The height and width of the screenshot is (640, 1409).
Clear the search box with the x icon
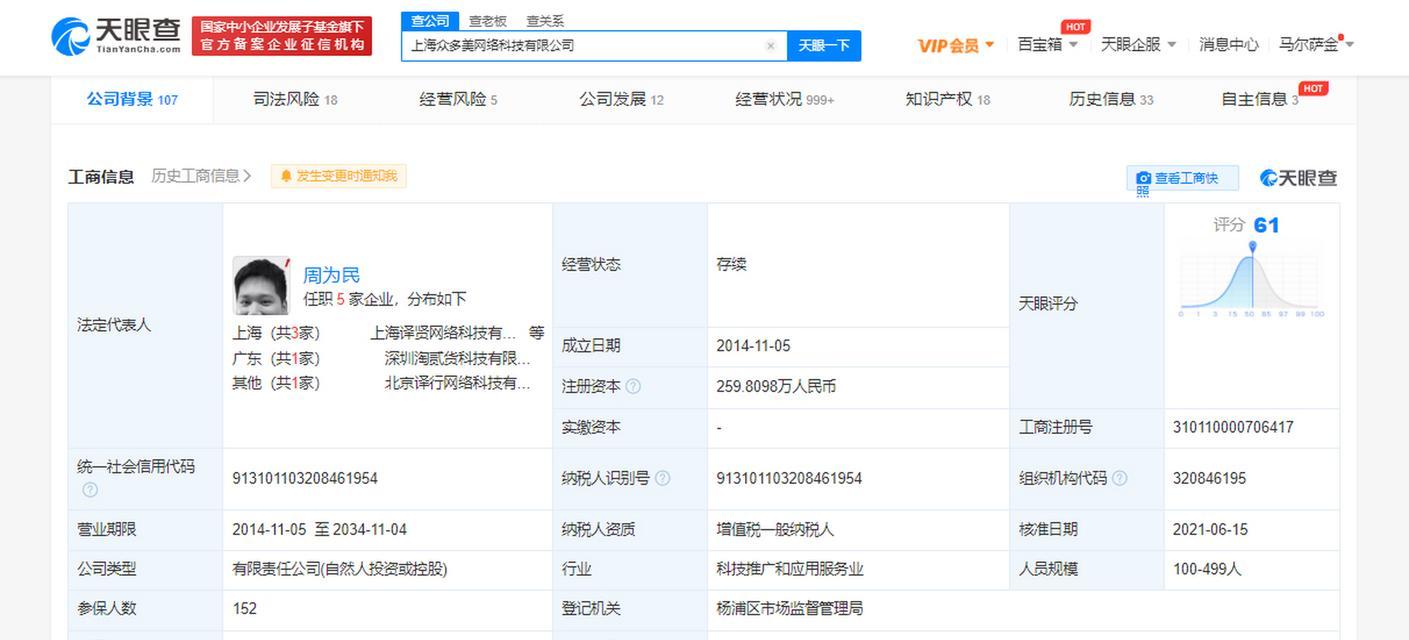coord(770,46)
